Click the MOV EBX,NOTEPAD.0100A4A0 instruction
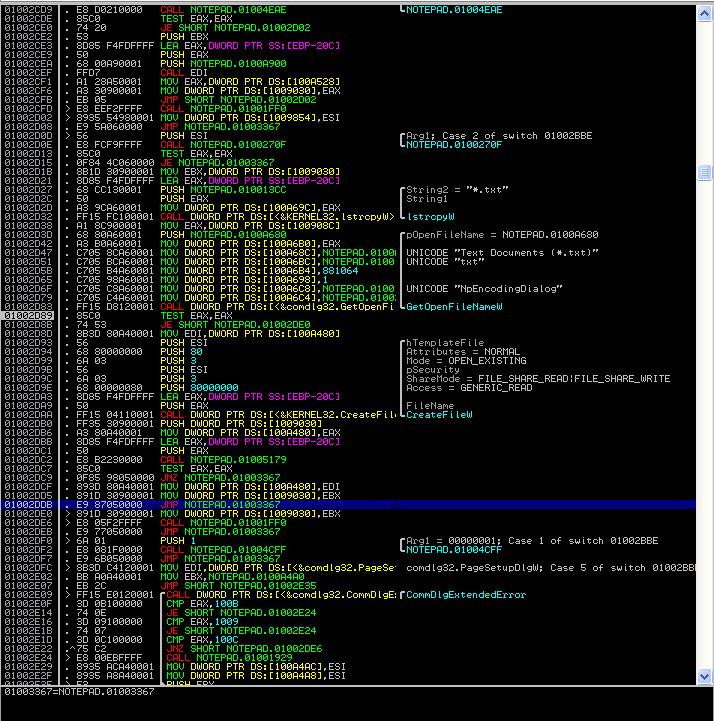The height and width of the screenshot is (721, 714). [x=232, y=577]
